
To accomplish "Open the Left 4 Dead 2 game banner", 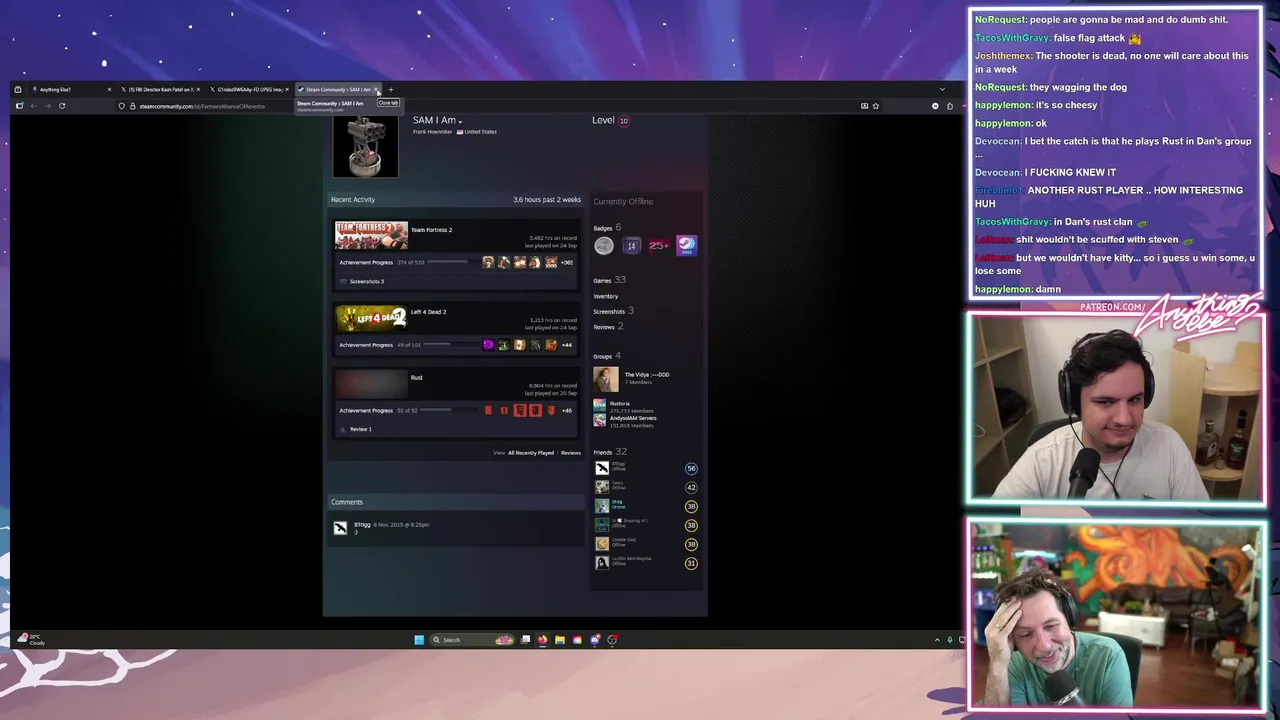I will (x=371, y=318).
